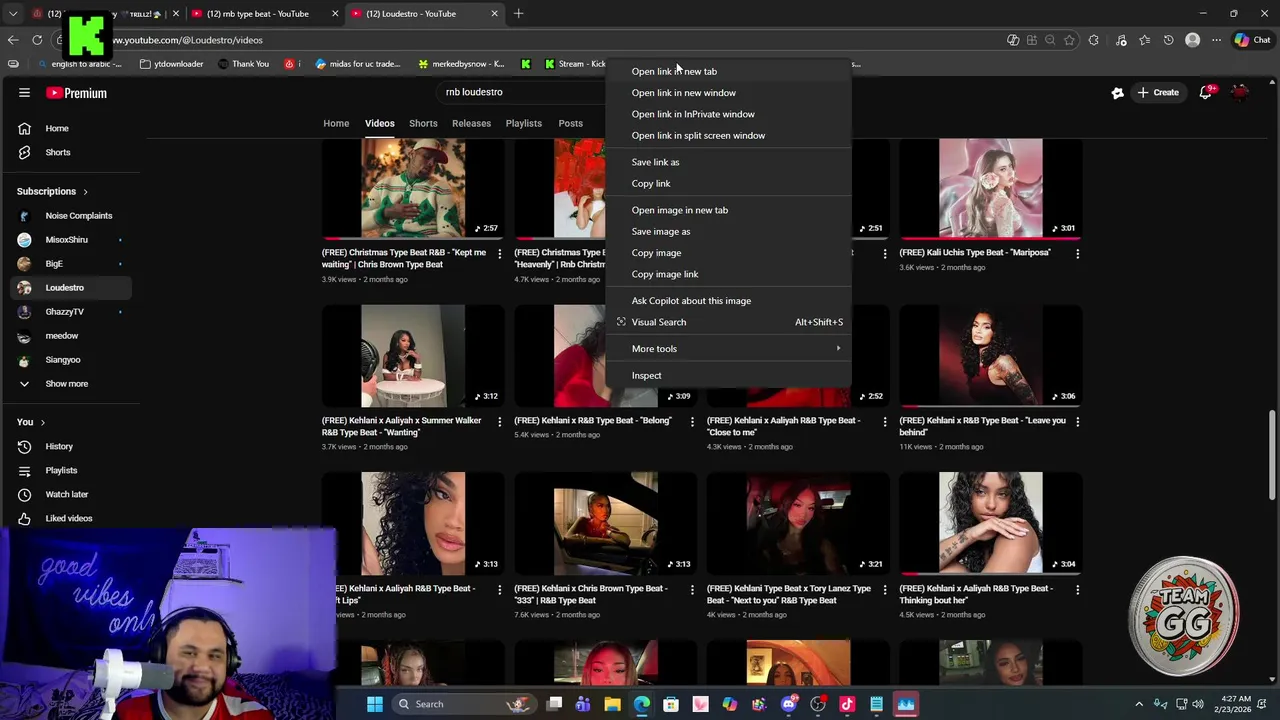The width and height of the screenshot is (1280, 720).
Task: Reload the page with the refresh icon
Action: point(37,40)
